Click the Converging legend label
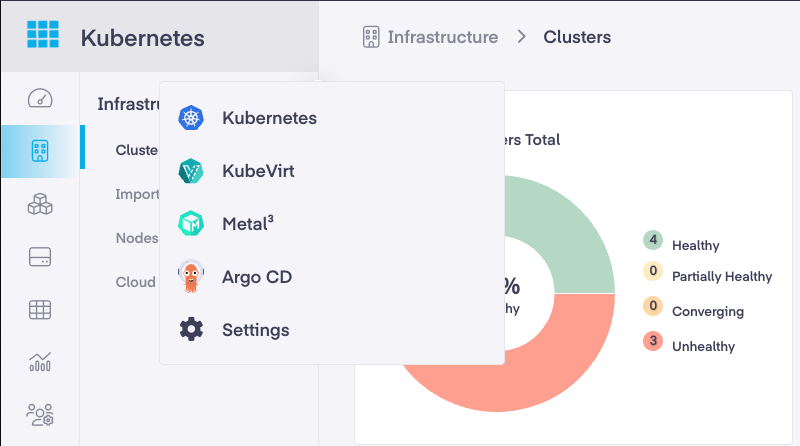The image size is (800, 446). (x=708, y=311)
